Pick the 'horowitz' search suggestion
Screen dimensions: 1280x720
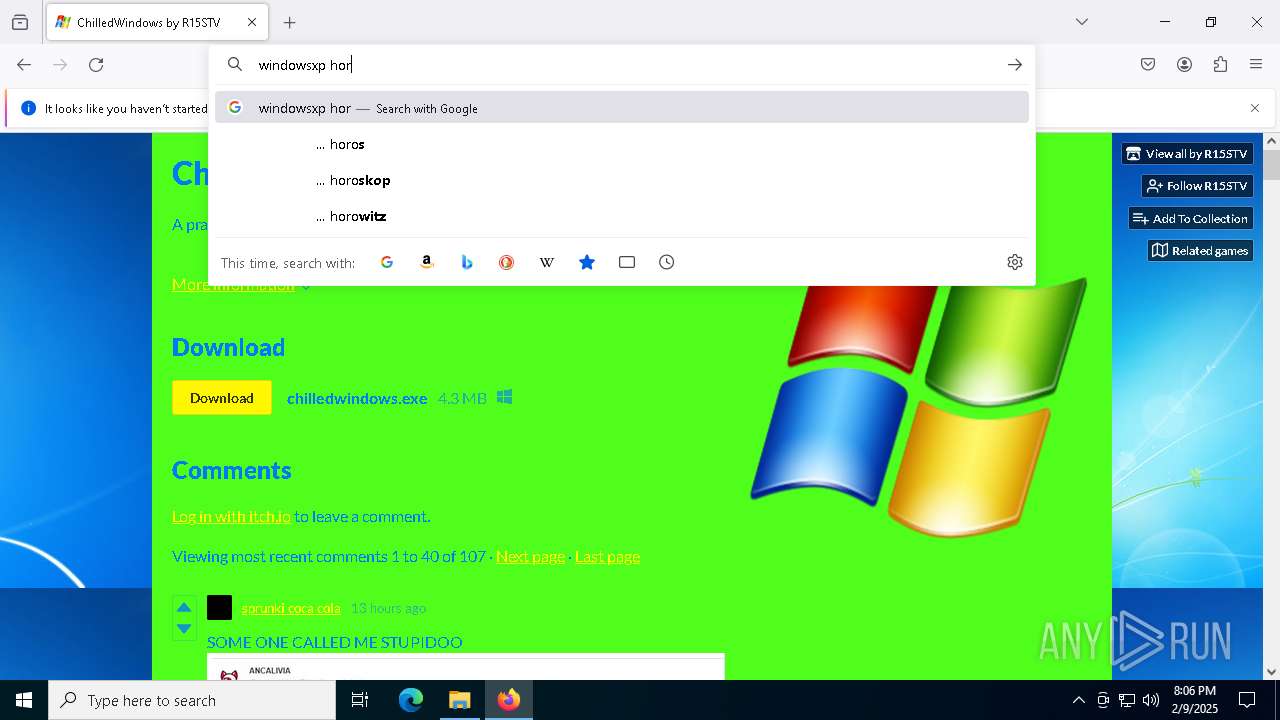(x=622, y=216)
